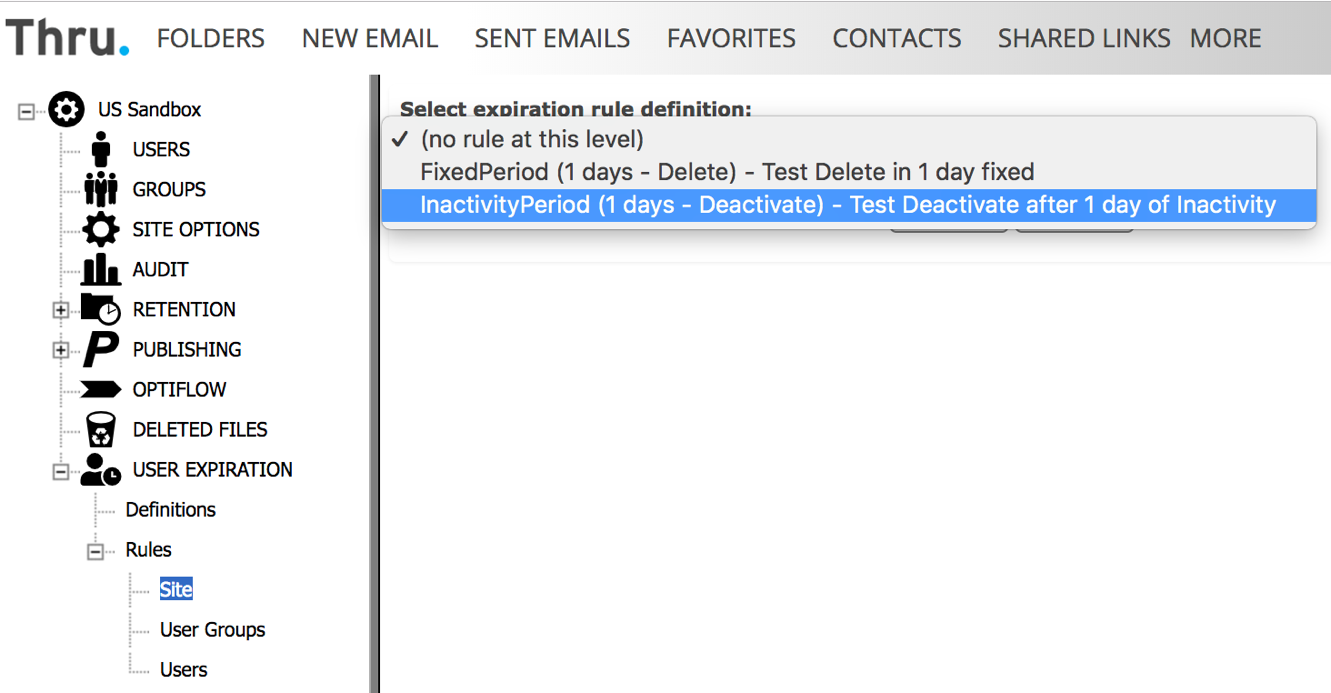1331x693 pixels.
Task: Click the Groups people icon
Action: tap(101, 189)
